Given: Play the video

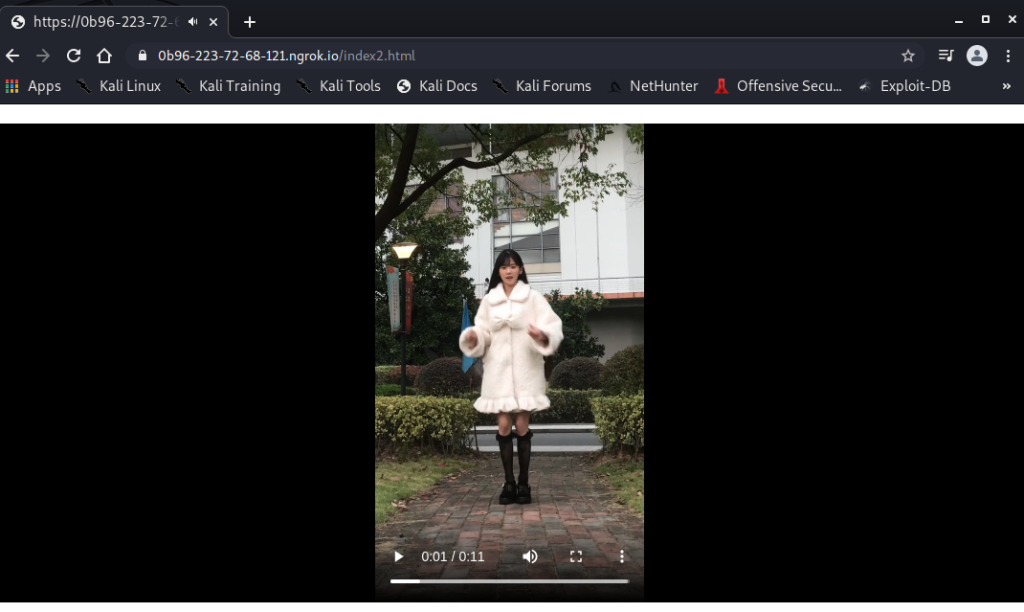Looking at the screenshot, I should point(398,556).
